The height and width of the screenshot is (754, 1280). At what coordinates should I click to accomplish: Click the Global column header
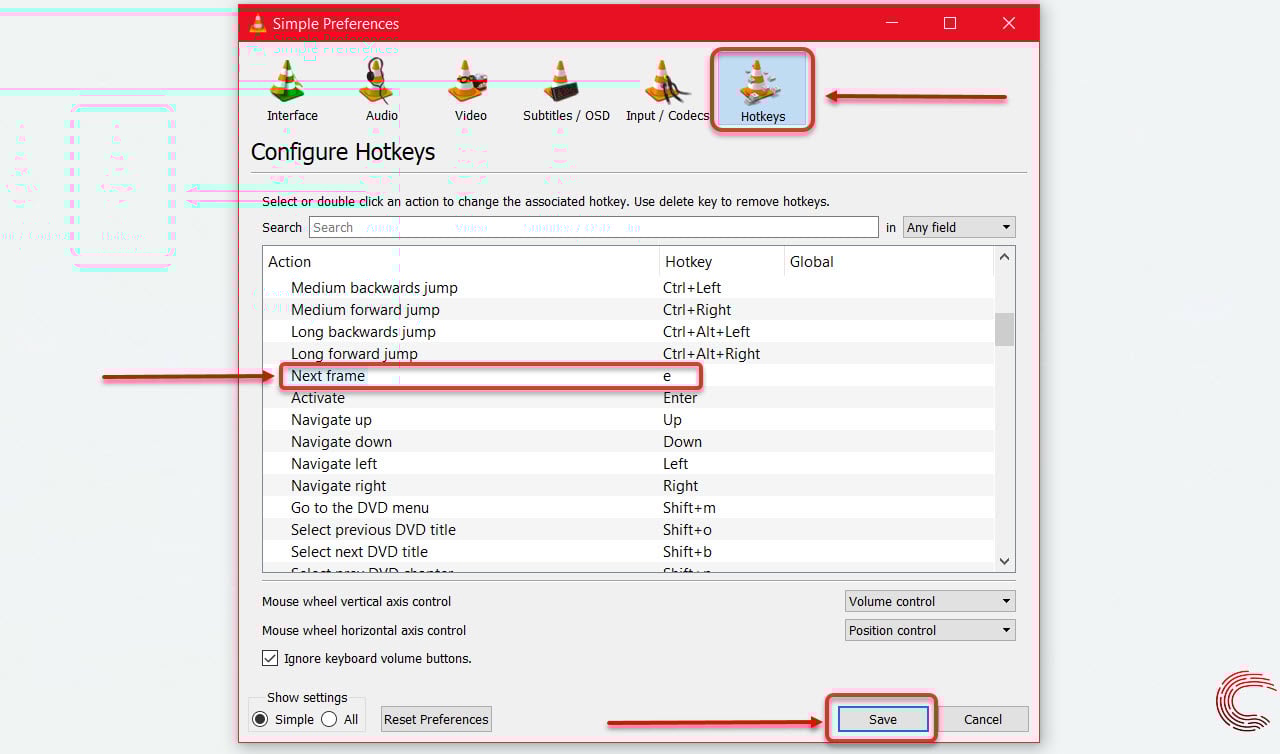889,262
